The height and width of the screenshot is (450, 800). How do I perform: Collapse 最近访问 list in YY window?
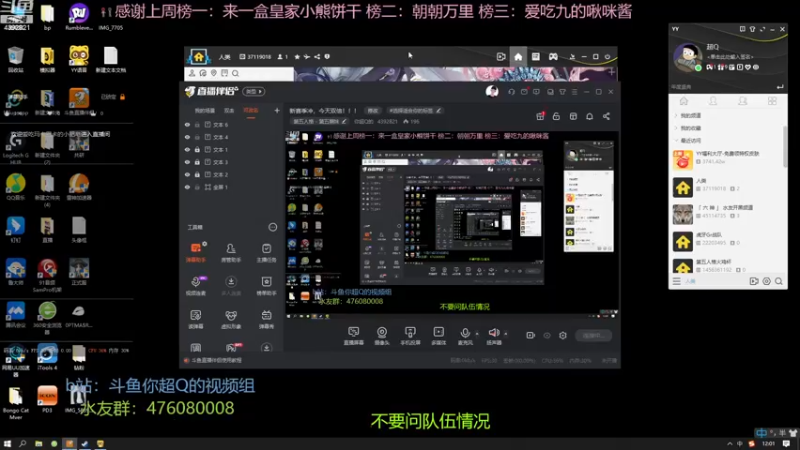677,140
